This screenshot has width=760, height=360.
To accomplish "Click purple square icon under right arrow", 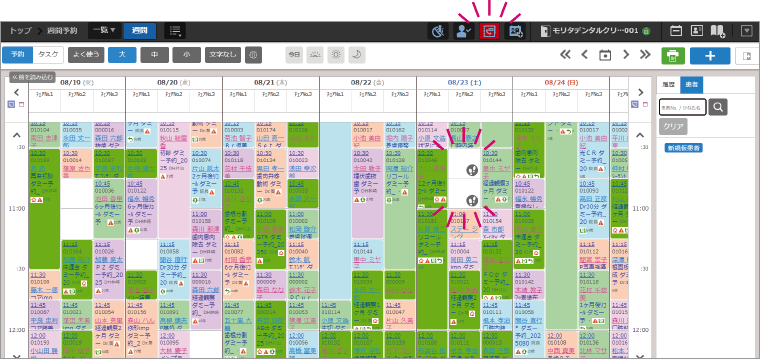I will (635, 104).
